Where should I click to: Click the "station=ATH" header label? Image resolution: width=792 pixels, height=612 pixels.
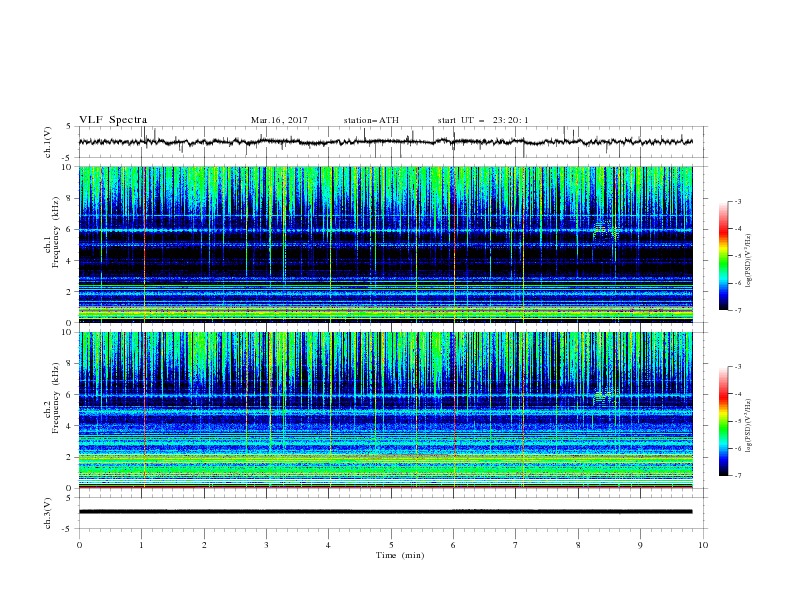(x=371, y=120)
